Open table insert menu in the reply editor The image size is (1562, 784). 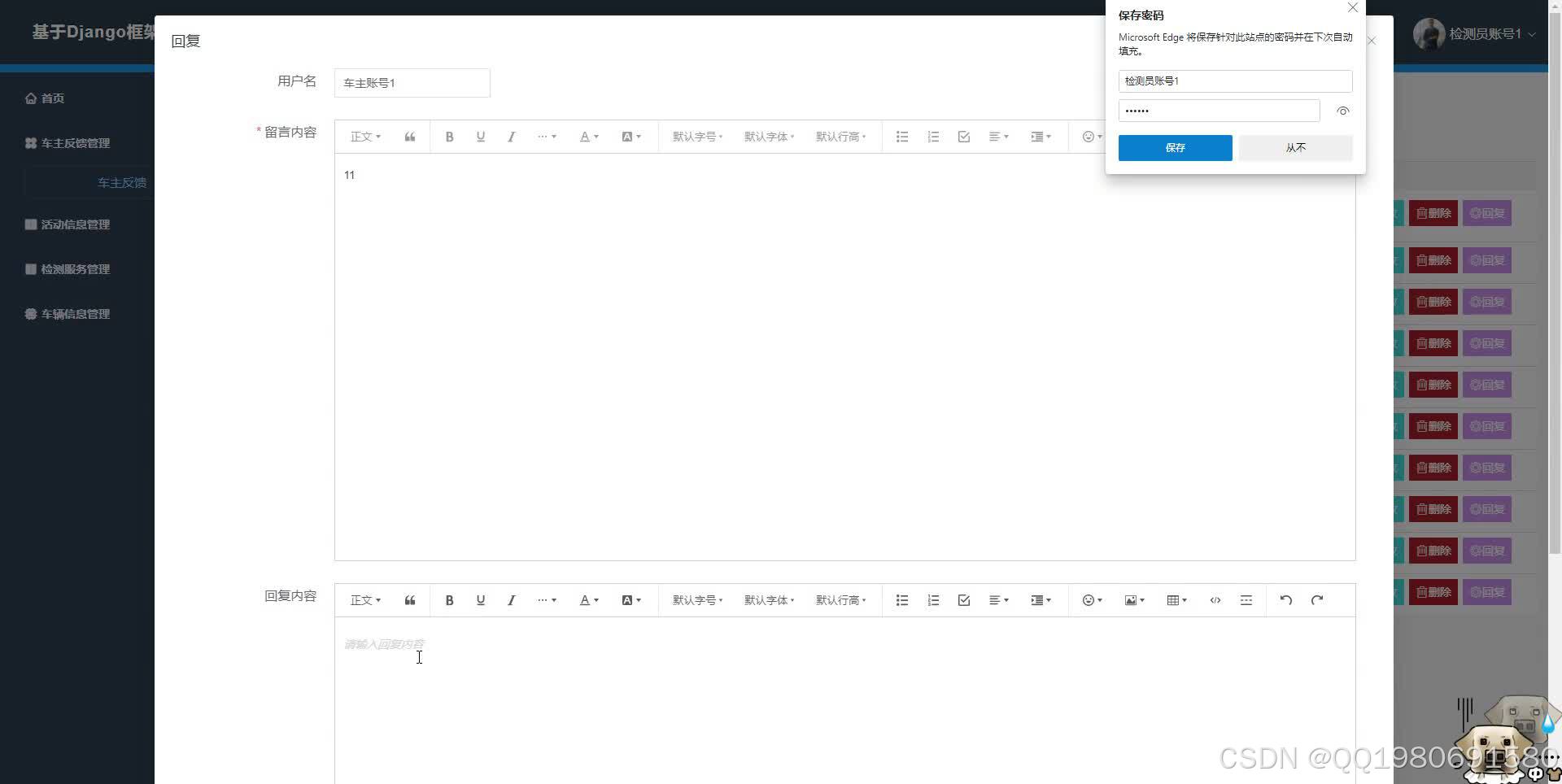pyautogui.click(x=1177, y=600)
